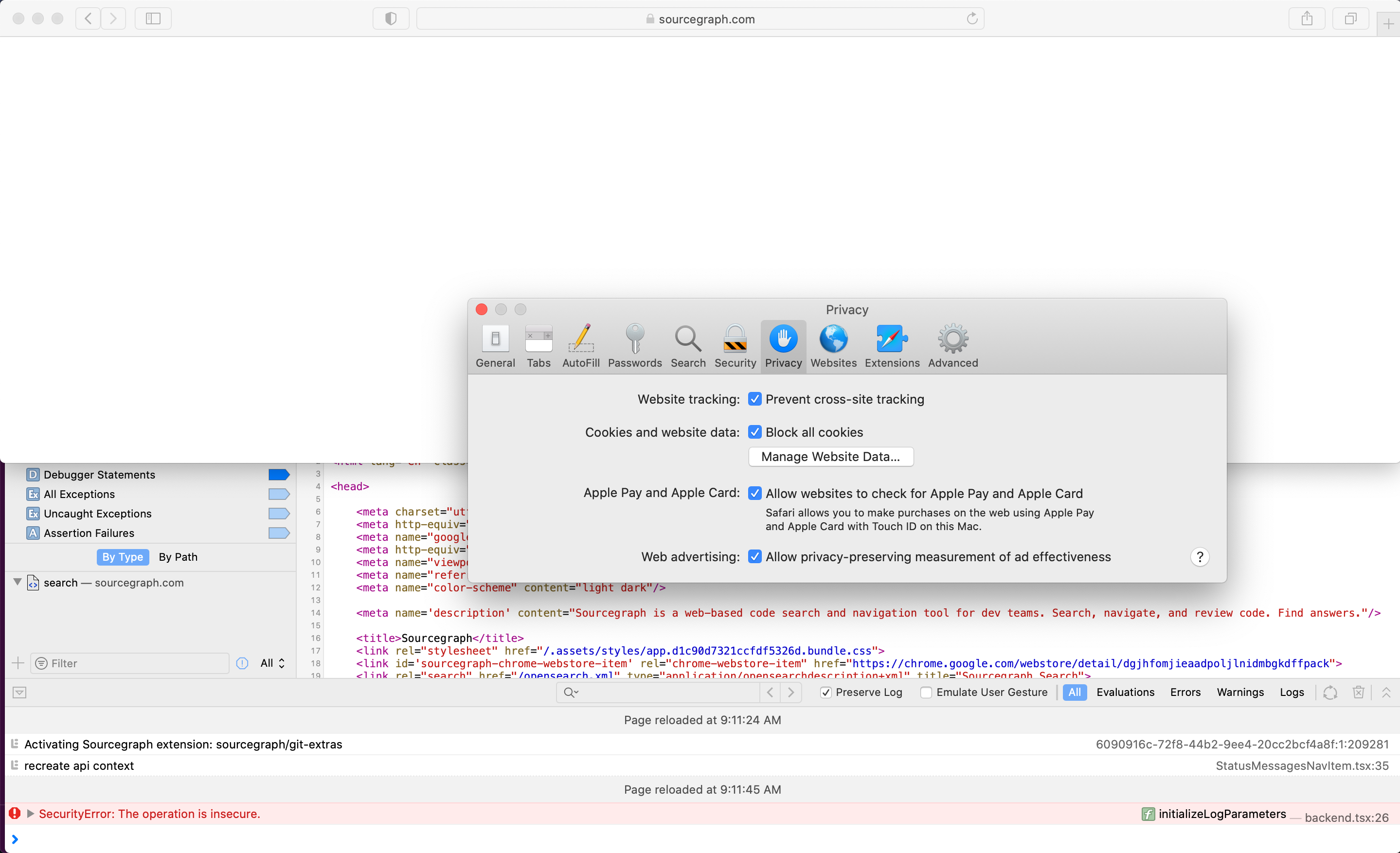Click the add resource plus button
1400x853 pixels.
click(x=18, y=663)
